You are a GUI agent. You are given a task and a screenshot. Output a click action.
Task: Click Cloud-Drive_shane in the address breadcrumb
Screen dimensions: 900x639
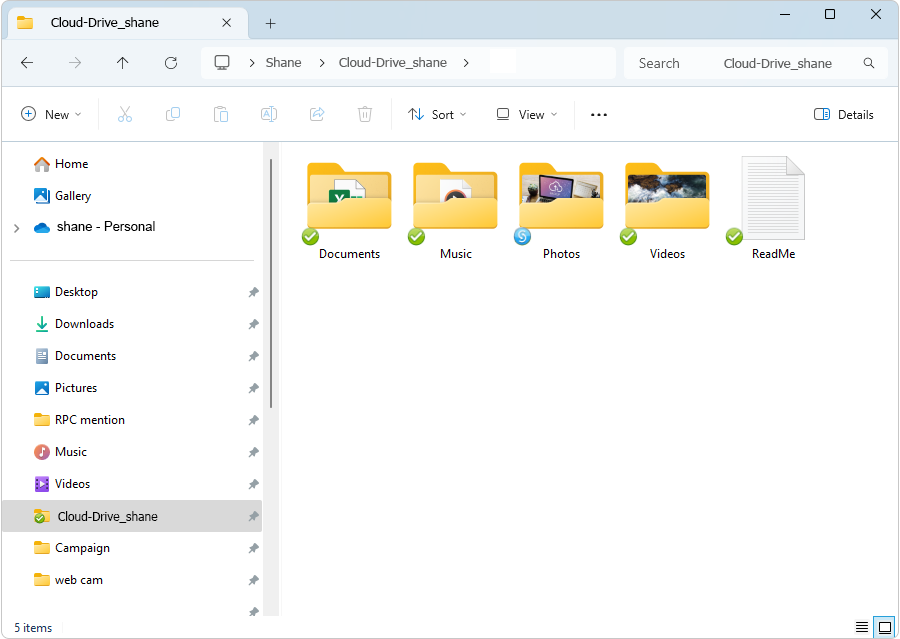(x=393, y=63)
